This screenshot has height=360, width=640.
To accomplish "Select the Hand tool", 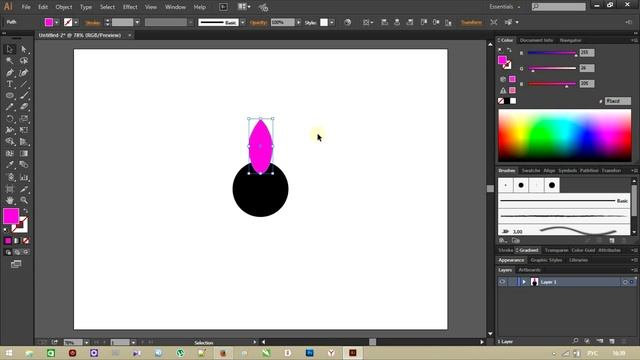I will tap(10, 200).
